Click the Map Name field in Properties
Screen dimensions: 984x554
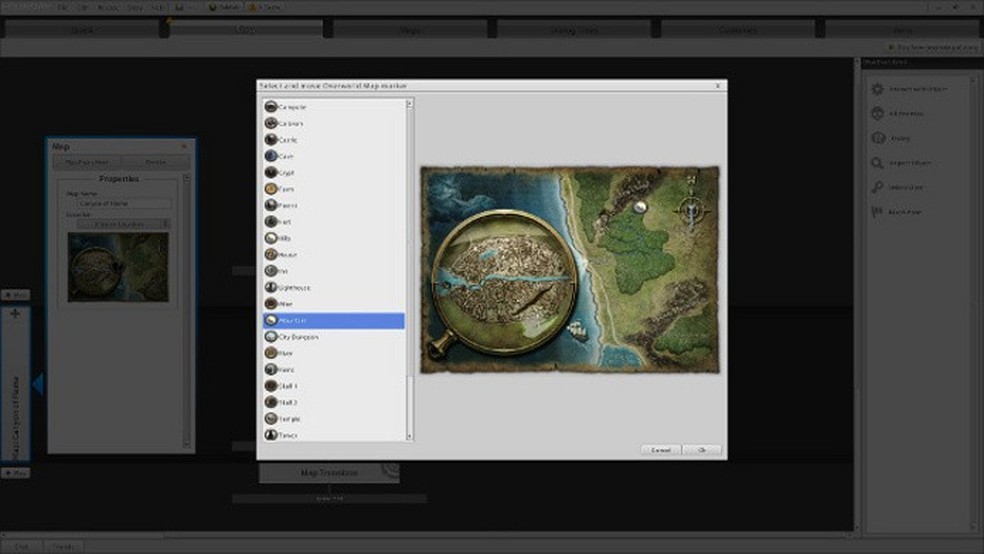tap(124, 204)
